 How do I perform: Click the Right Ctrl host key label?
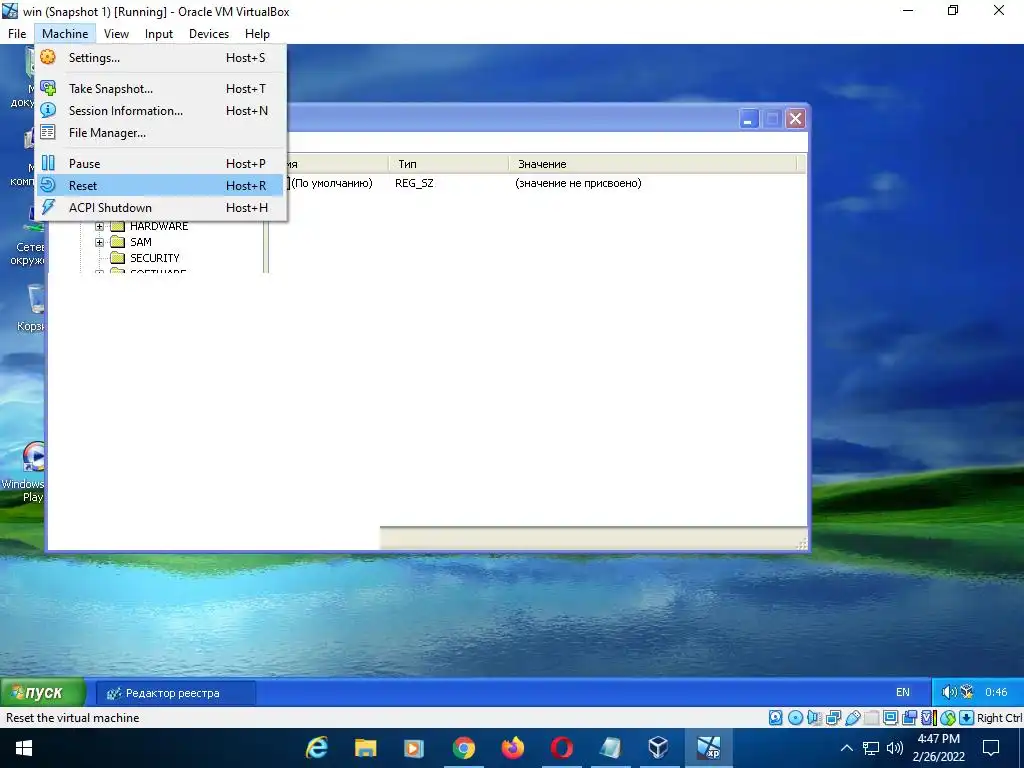pos(1000,718)
